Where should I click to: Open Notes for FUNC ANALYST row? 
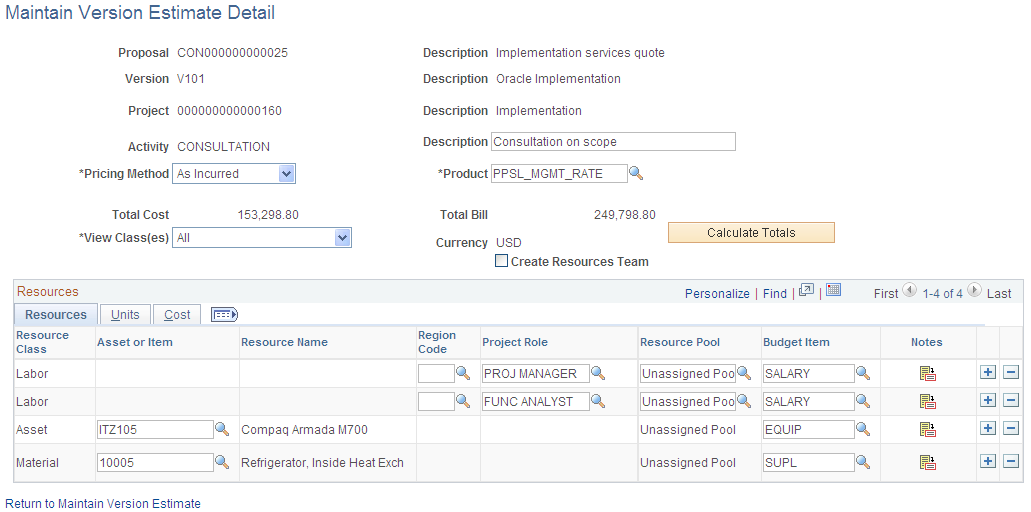point(928,402)
